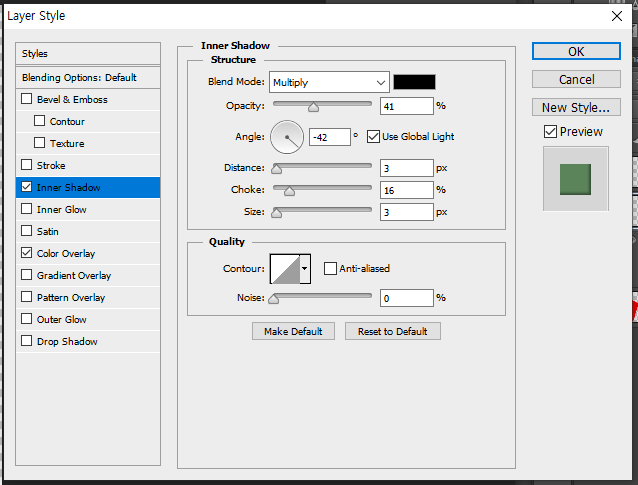Screen dimensions: 638x485
Task: Turn on the Satin checkbox
Action: coord(26,231)
